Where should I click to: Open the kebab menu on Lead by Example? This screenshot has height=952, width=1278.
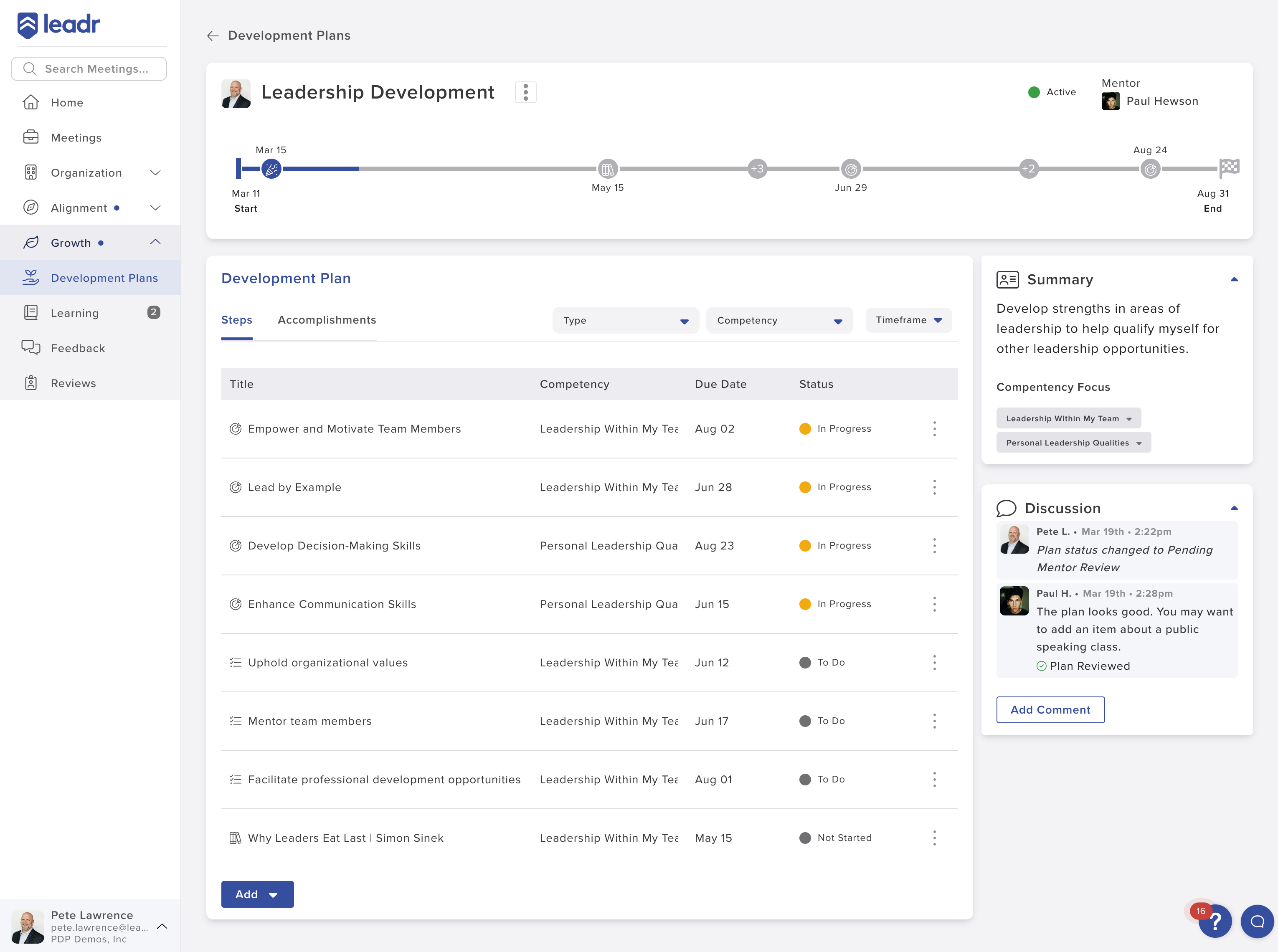[x=934, y=487]
